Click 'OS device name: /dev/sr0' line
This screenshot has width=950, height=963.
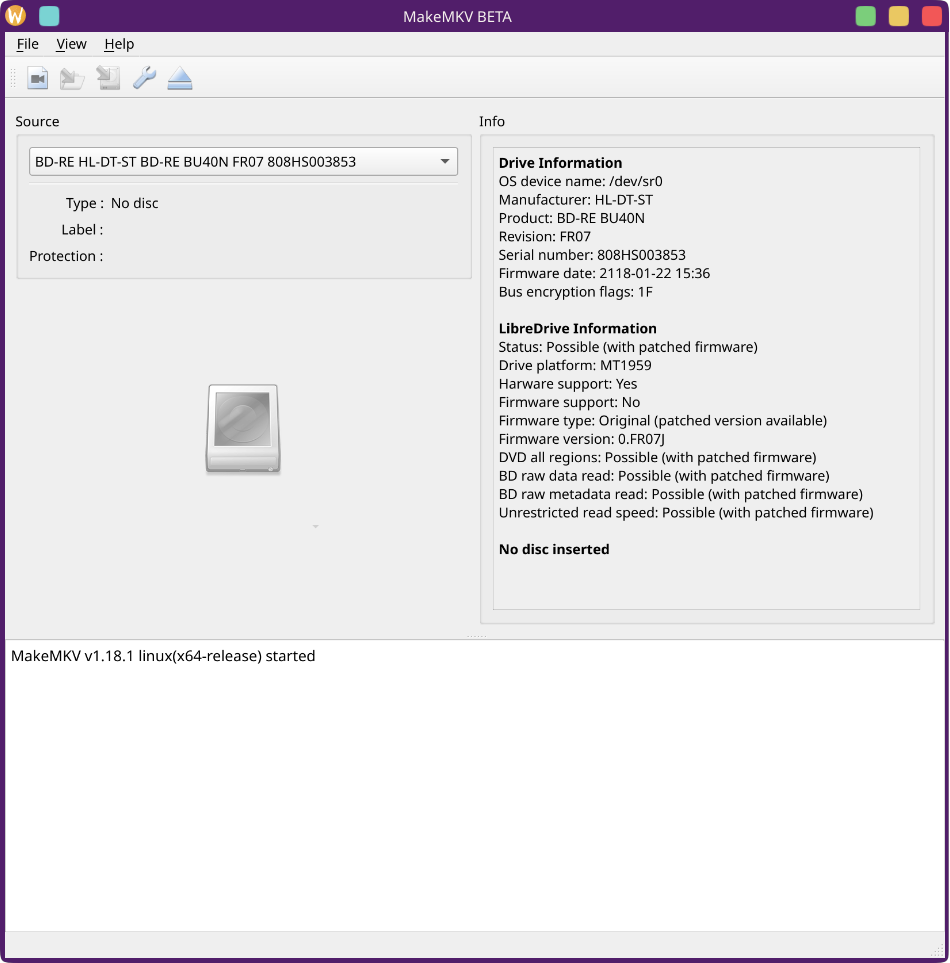point(580,181)
